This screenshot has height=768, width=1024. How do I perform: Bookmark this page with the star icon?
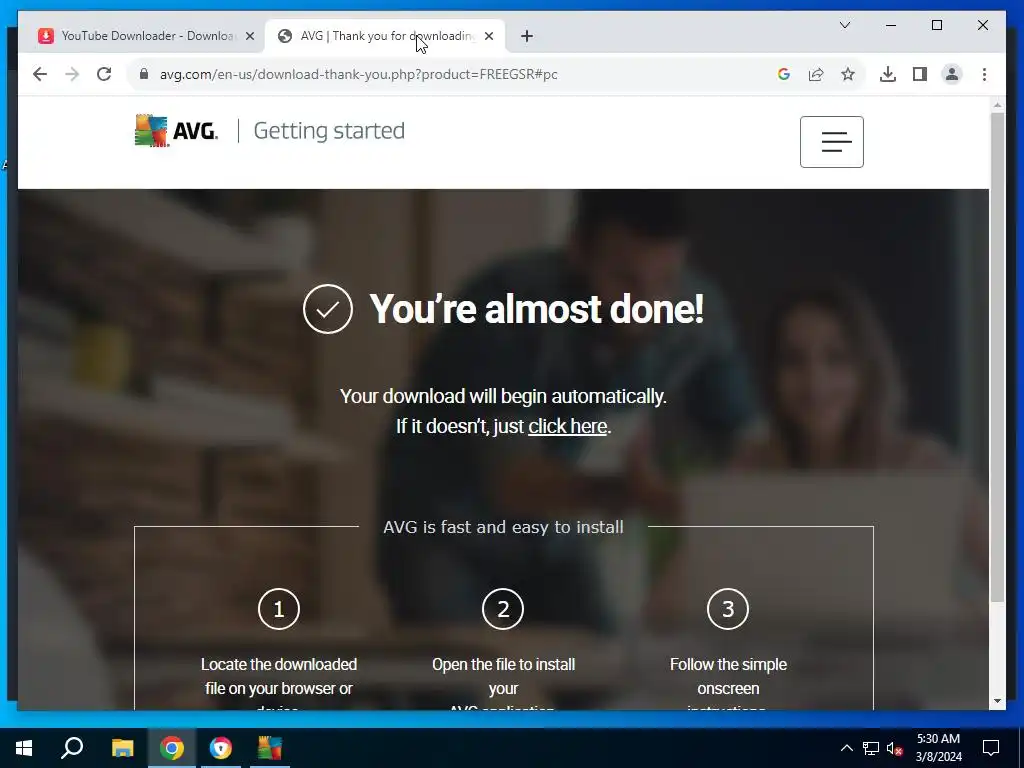click(x=848, y=74)
